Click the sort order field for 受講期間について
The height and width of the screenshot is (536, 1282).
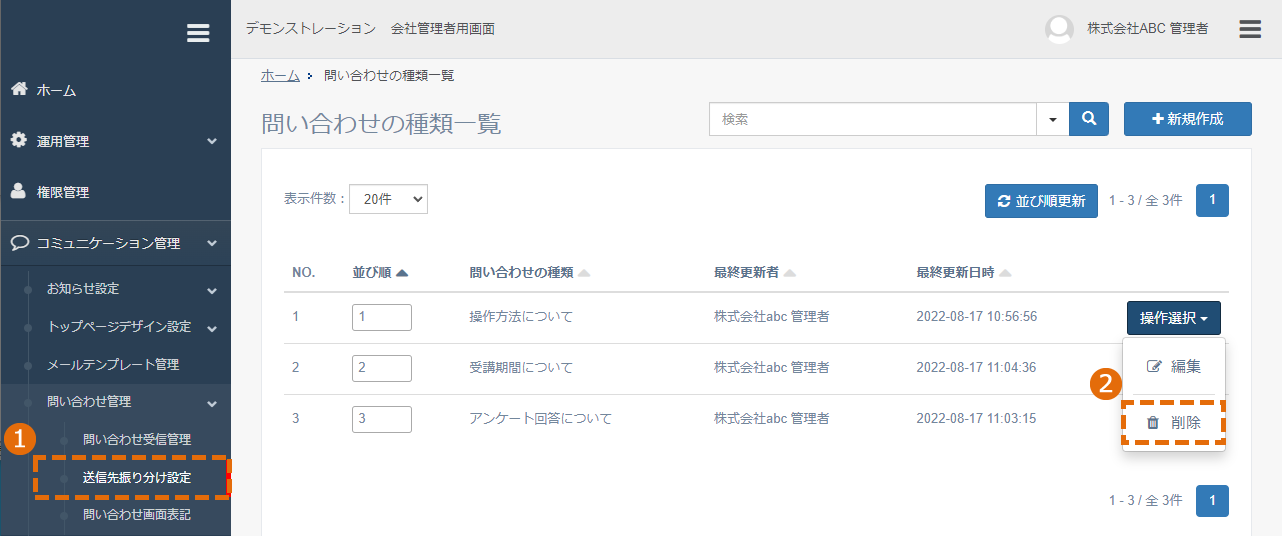382,368
